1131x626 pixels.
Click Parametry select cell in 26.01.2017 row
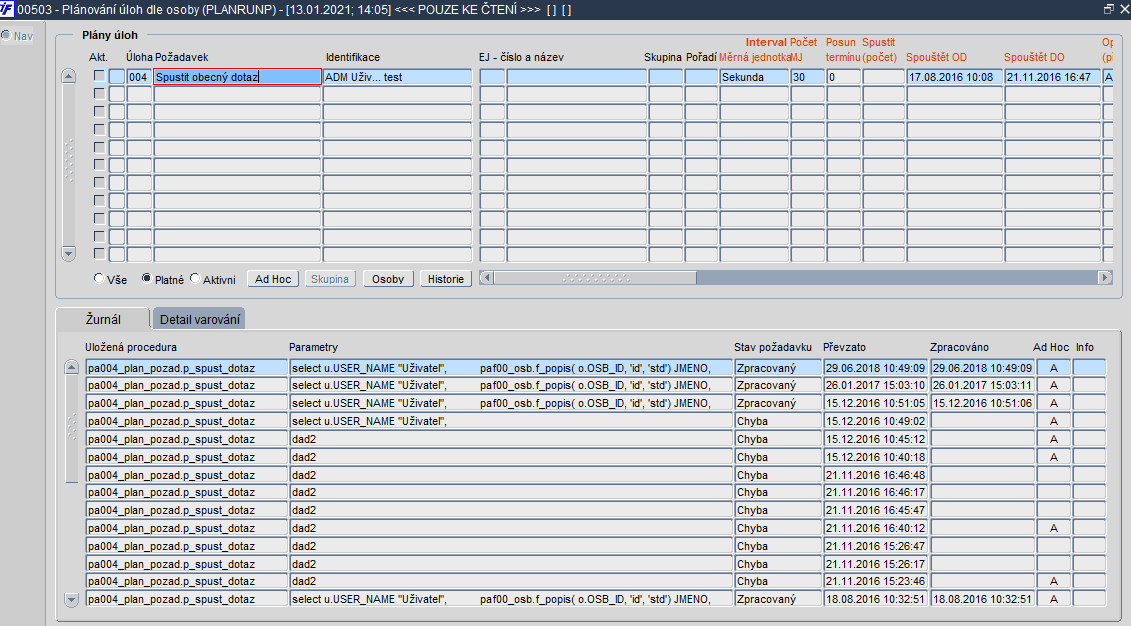click(x=511, y=385)
